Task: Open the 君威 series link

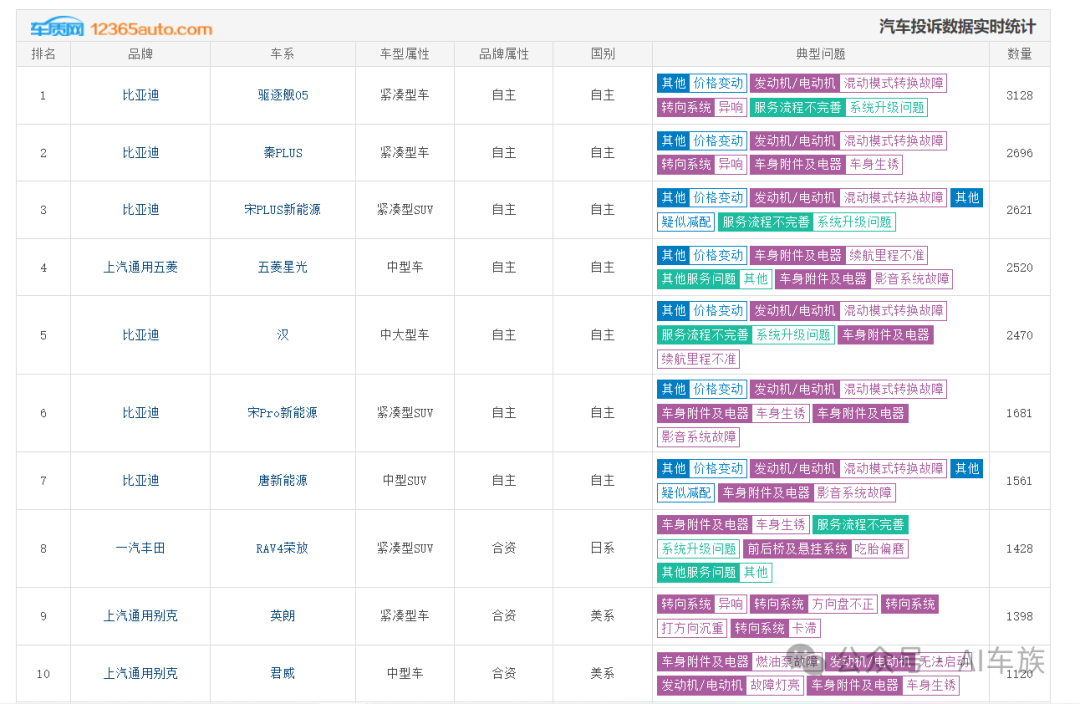Action: (282, 674)
